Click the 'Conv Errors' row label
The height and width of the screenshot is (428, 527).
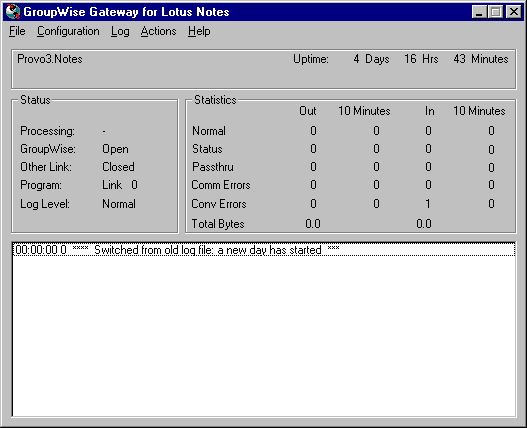pyautogui.click(x=219, y=204)
